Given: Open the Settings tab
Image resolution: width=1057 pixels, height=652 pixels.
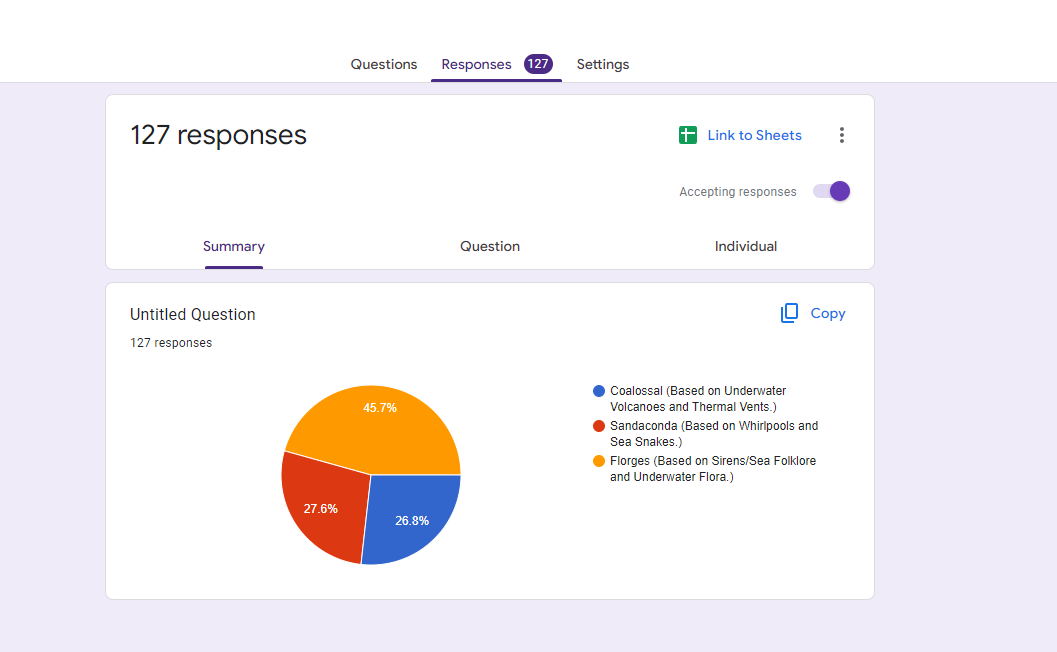Looking at the screenshot, I should point(603,64).
